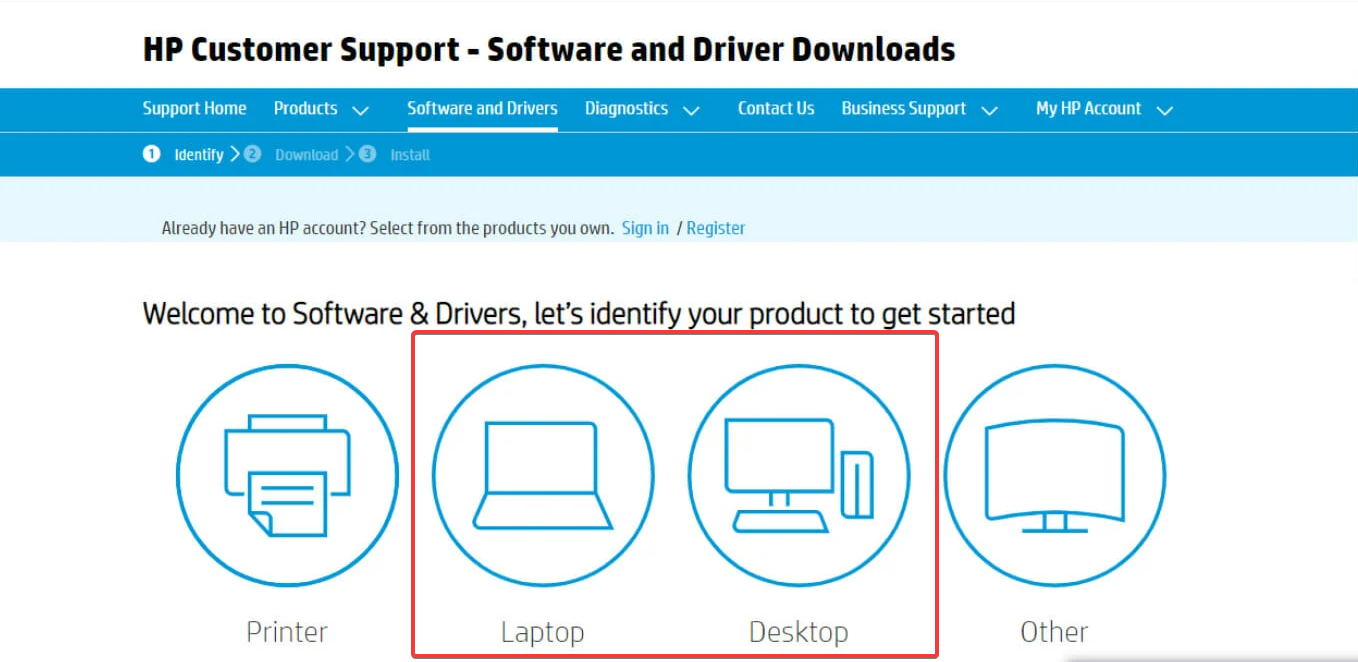
Task: Click the Printer label text
Action: (287, 632)
